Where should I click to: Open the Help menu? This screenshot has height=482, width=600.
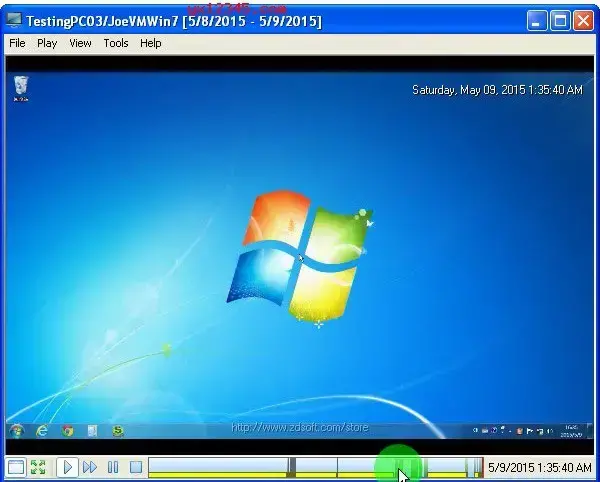[x=150, y=43]
